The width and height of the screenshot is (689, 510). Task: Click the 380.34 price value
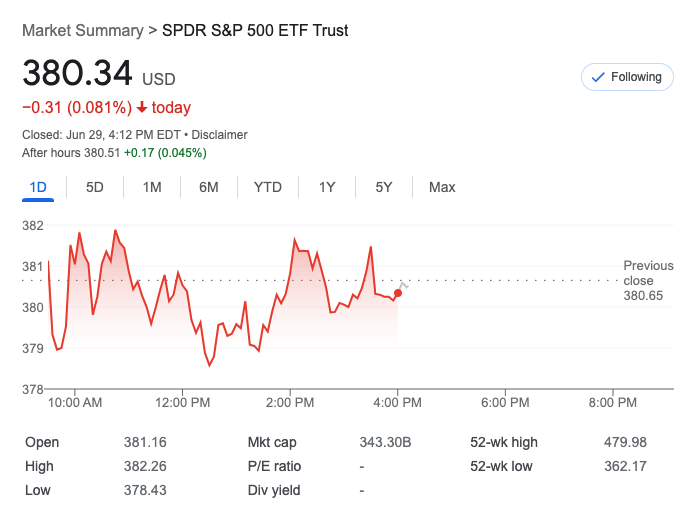[x=77, y=74]
